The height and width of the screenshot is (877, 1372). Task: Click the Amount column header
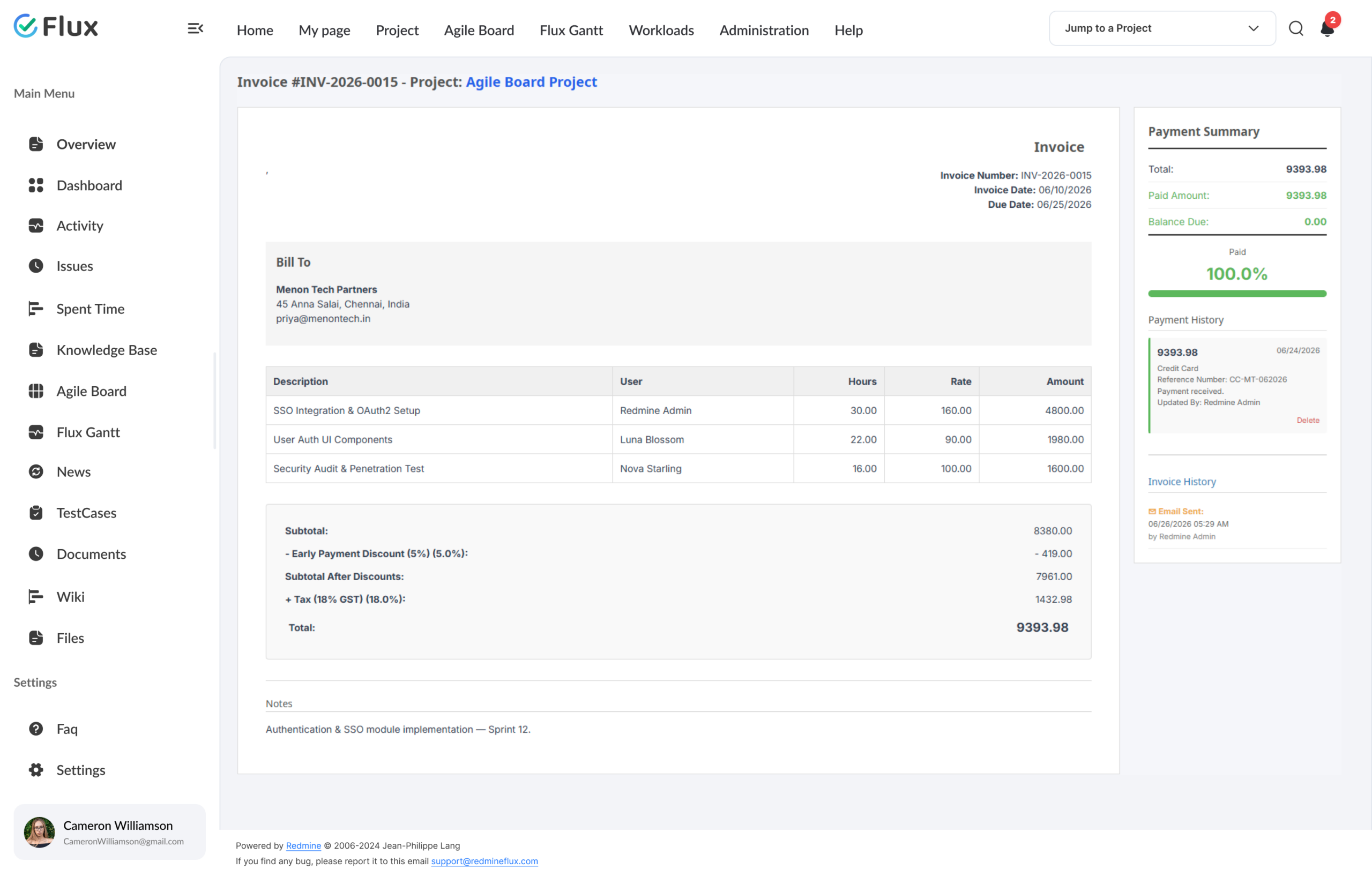[1035, 381]
